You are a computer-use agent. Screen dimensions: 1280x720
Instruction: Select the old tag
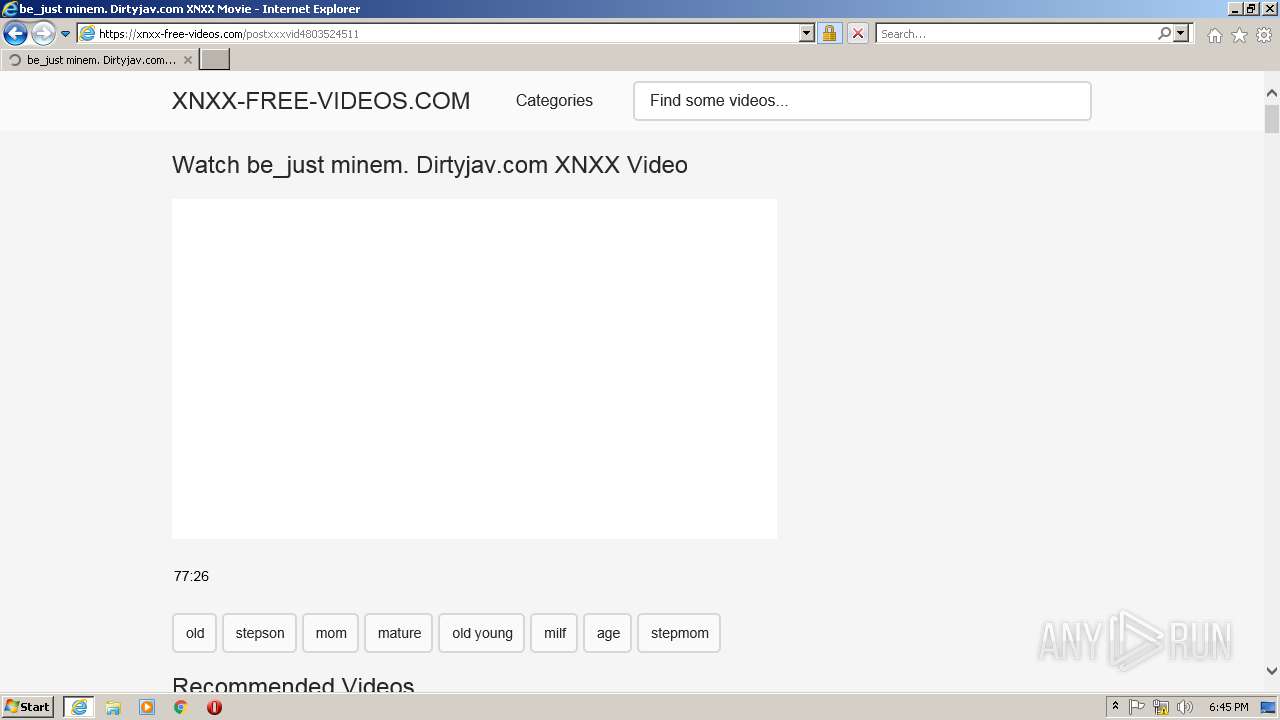pos(195,633)
